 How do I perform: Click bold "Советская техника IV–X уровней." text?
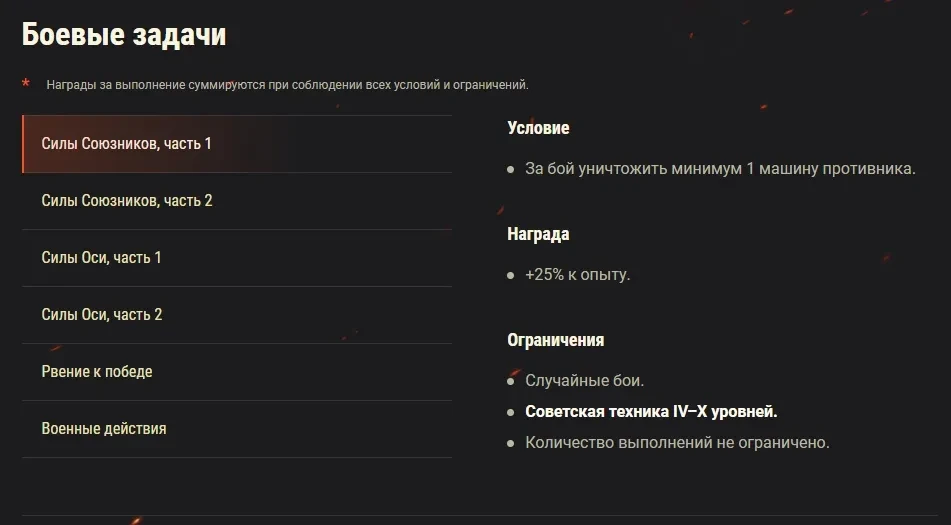651,411
